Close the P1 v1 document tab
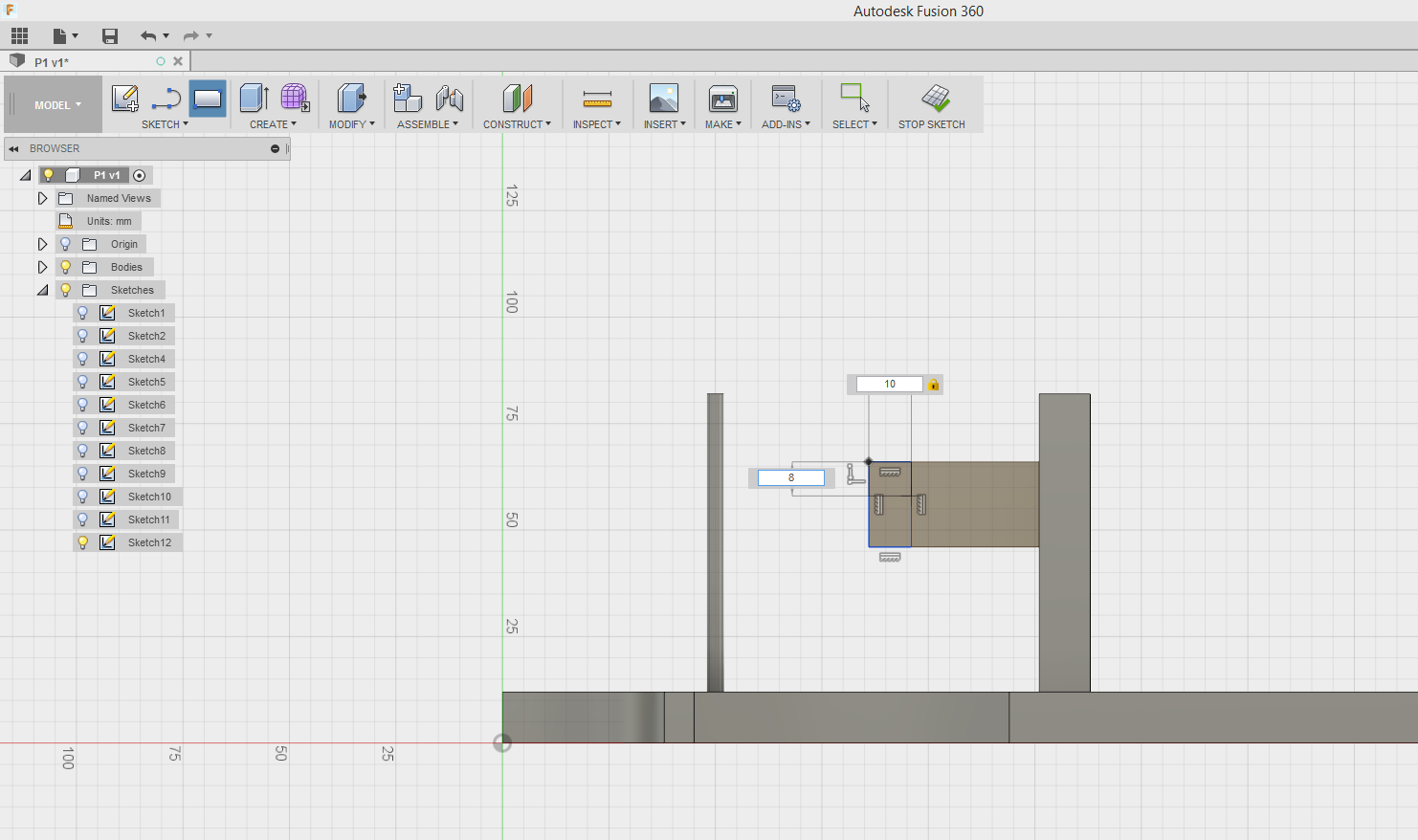This screenshot has height=840, width=1418. pyautogui.click(x=178, y=61)
